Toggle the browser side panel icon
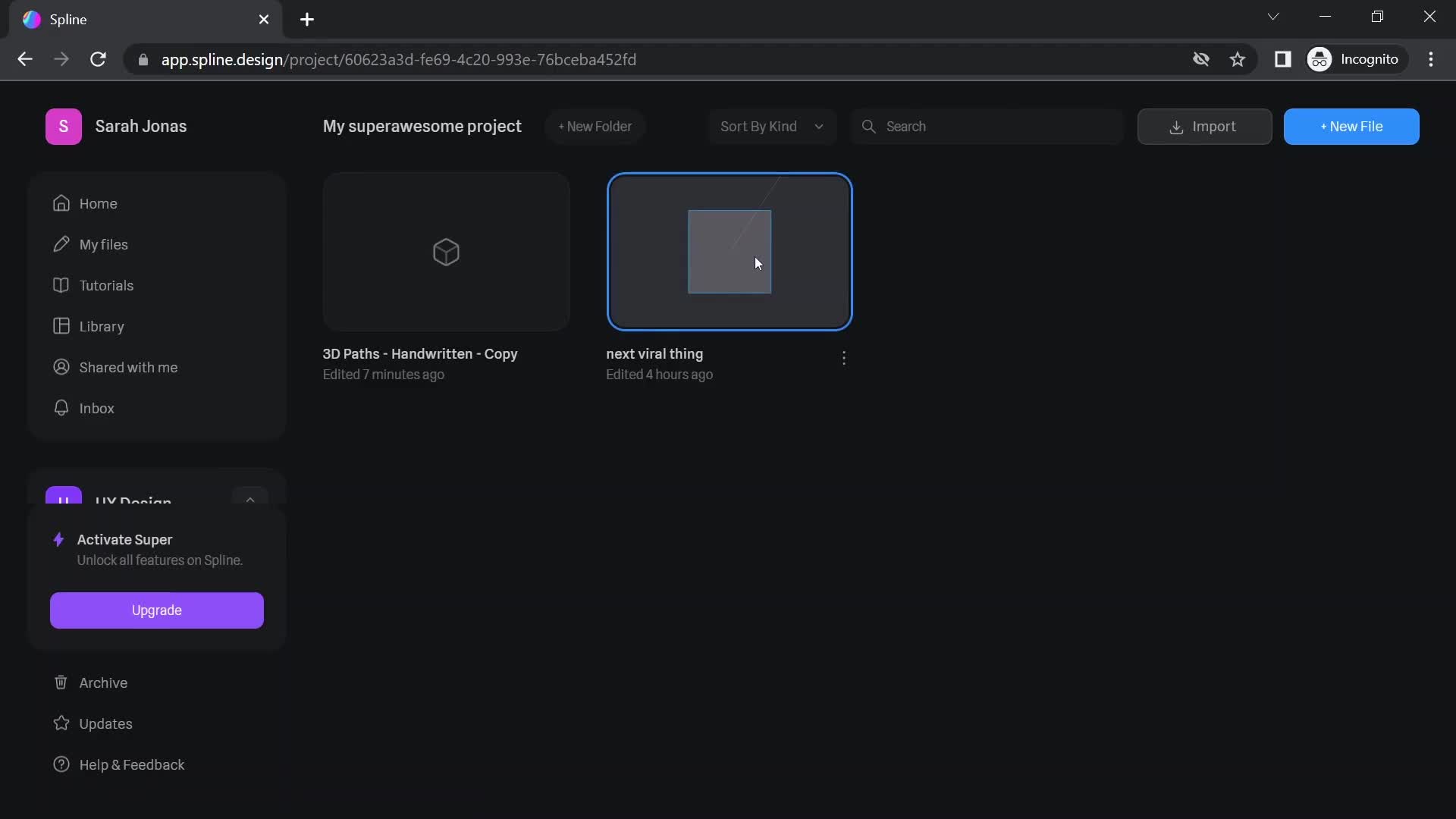This screenshot has height=819, width=1456. [x=1283, y=59]
